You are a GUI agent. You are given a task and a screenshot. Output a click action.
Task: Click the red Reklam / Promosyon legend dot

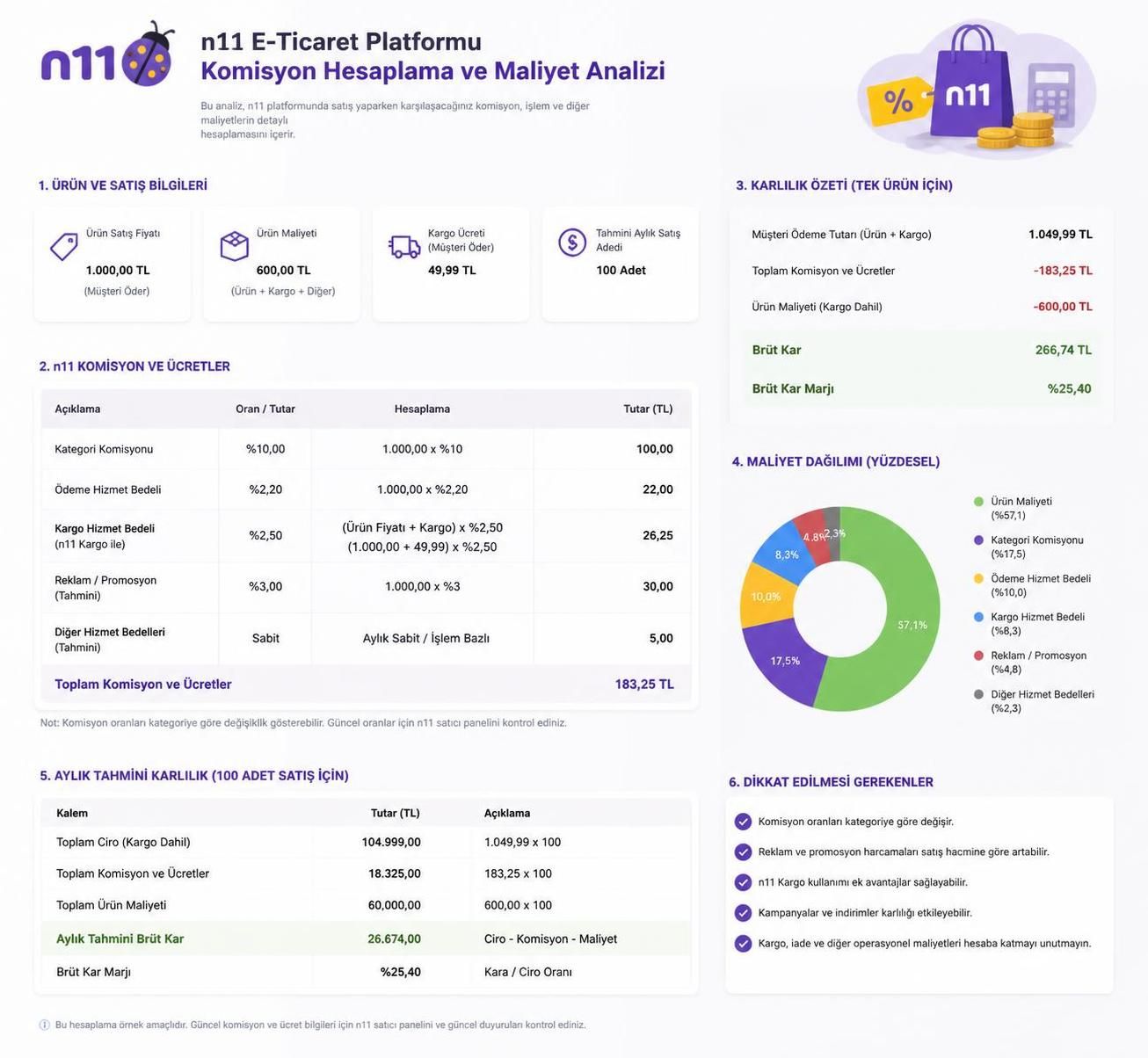(x=978, y=656)
